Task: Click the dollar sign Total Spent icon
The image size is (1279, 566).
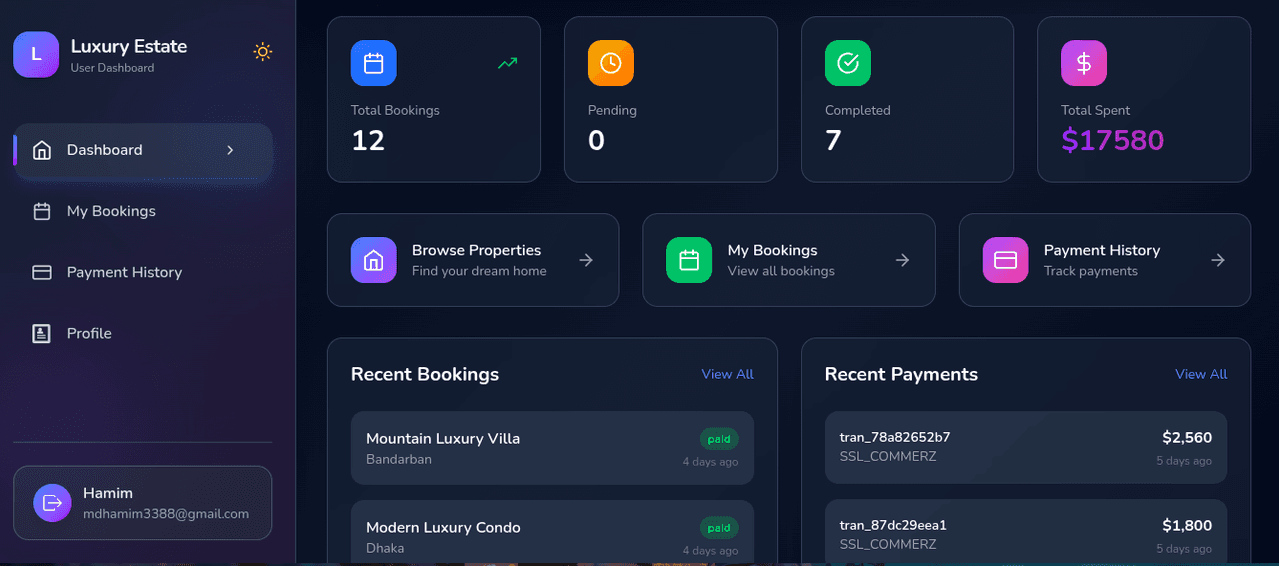Action: click(1083, 63)
